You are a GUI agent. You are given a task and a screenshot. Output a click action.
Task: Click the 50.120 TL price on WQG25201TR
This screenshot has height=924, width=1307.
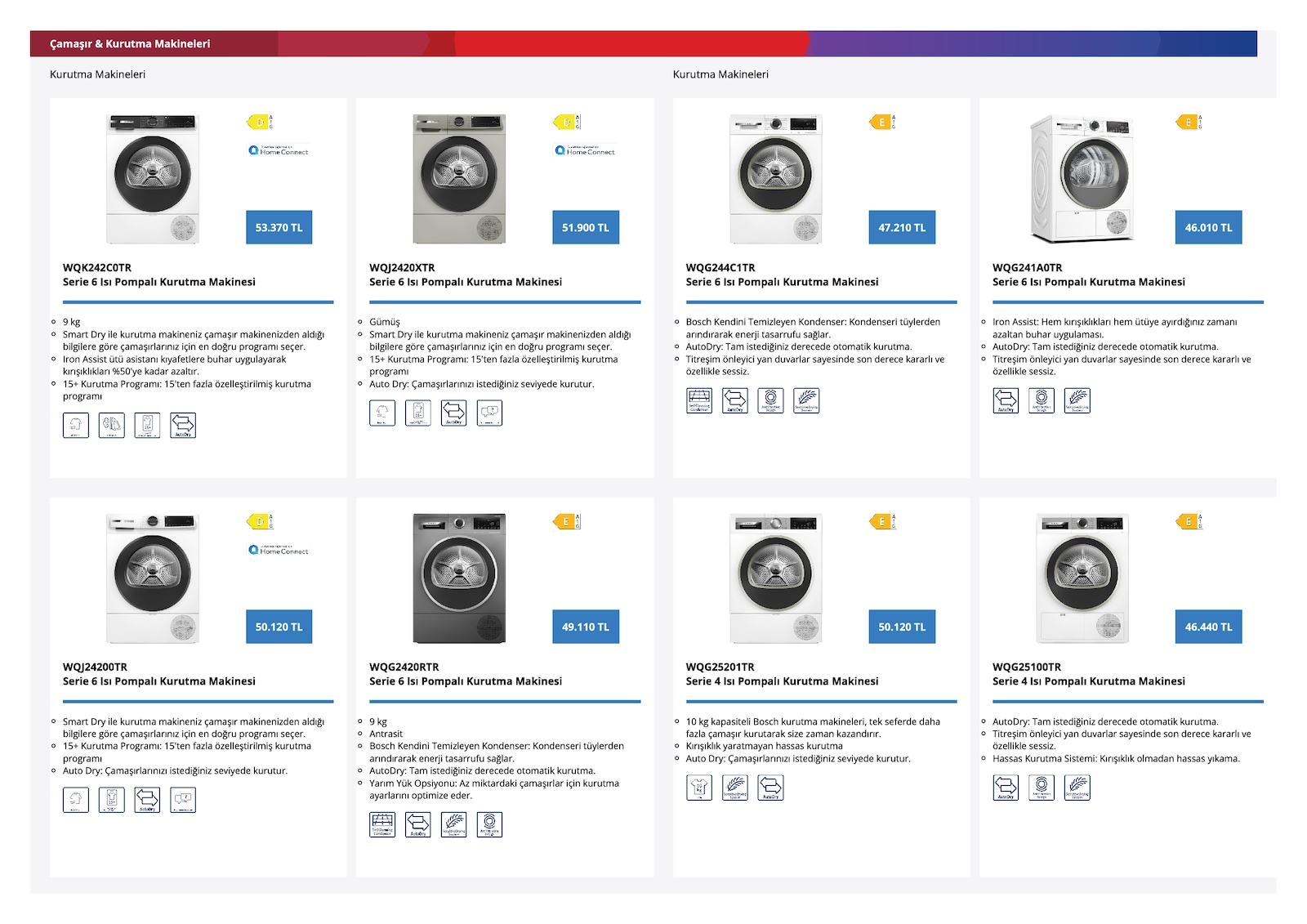tap(902, 627)
